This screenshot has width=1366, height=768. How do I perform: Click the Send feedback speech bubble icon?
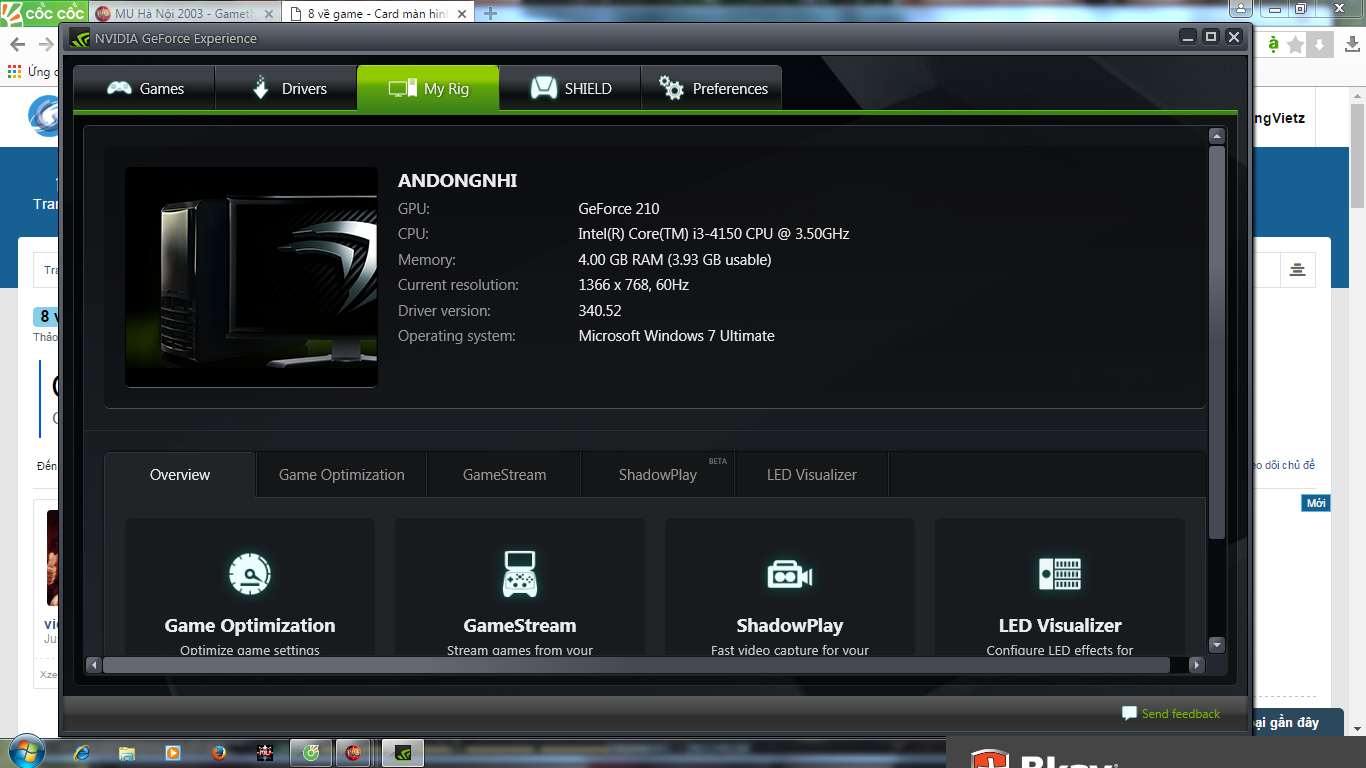1130,714
